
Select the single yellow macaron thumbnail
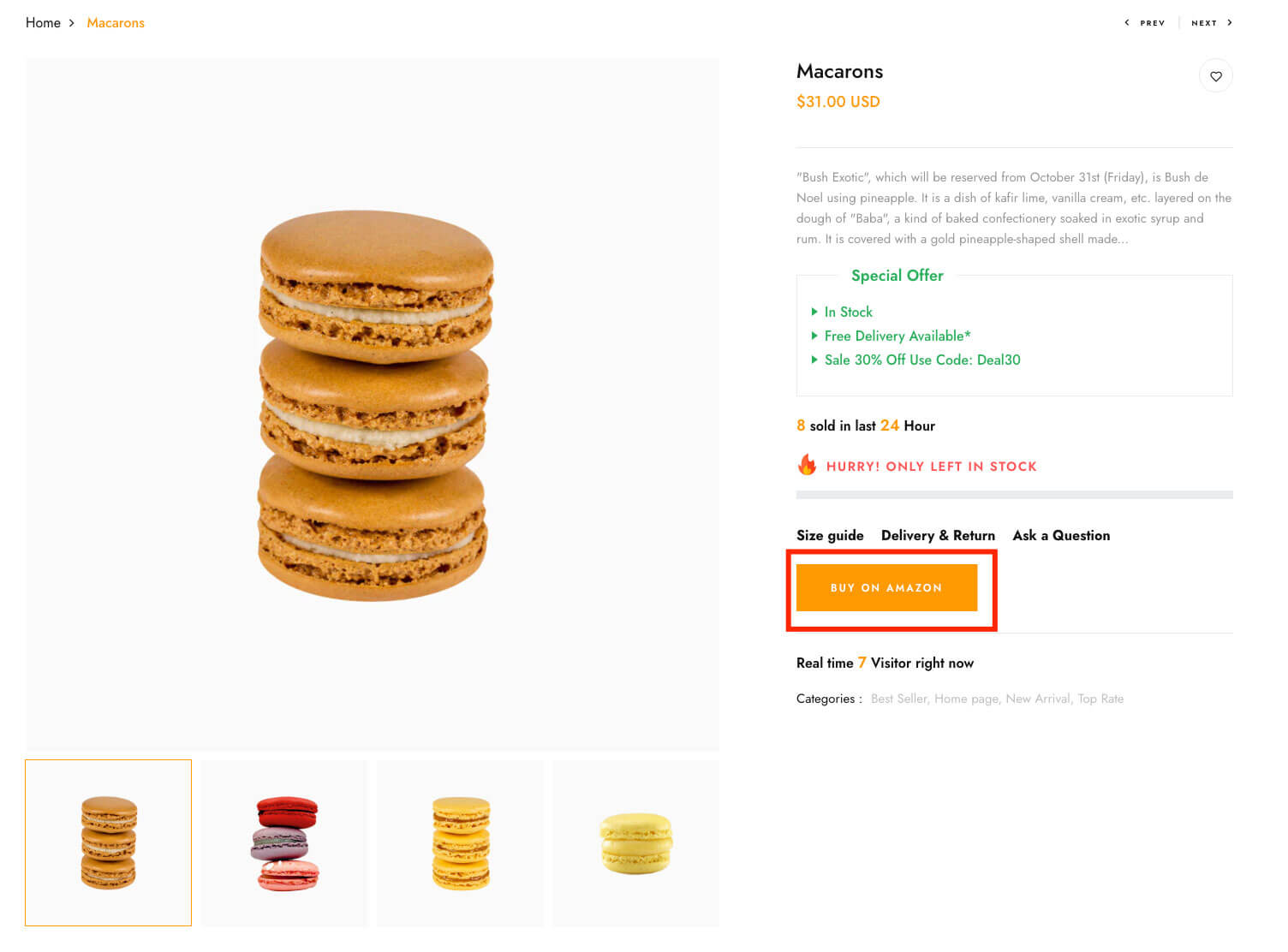coord(636,843)
